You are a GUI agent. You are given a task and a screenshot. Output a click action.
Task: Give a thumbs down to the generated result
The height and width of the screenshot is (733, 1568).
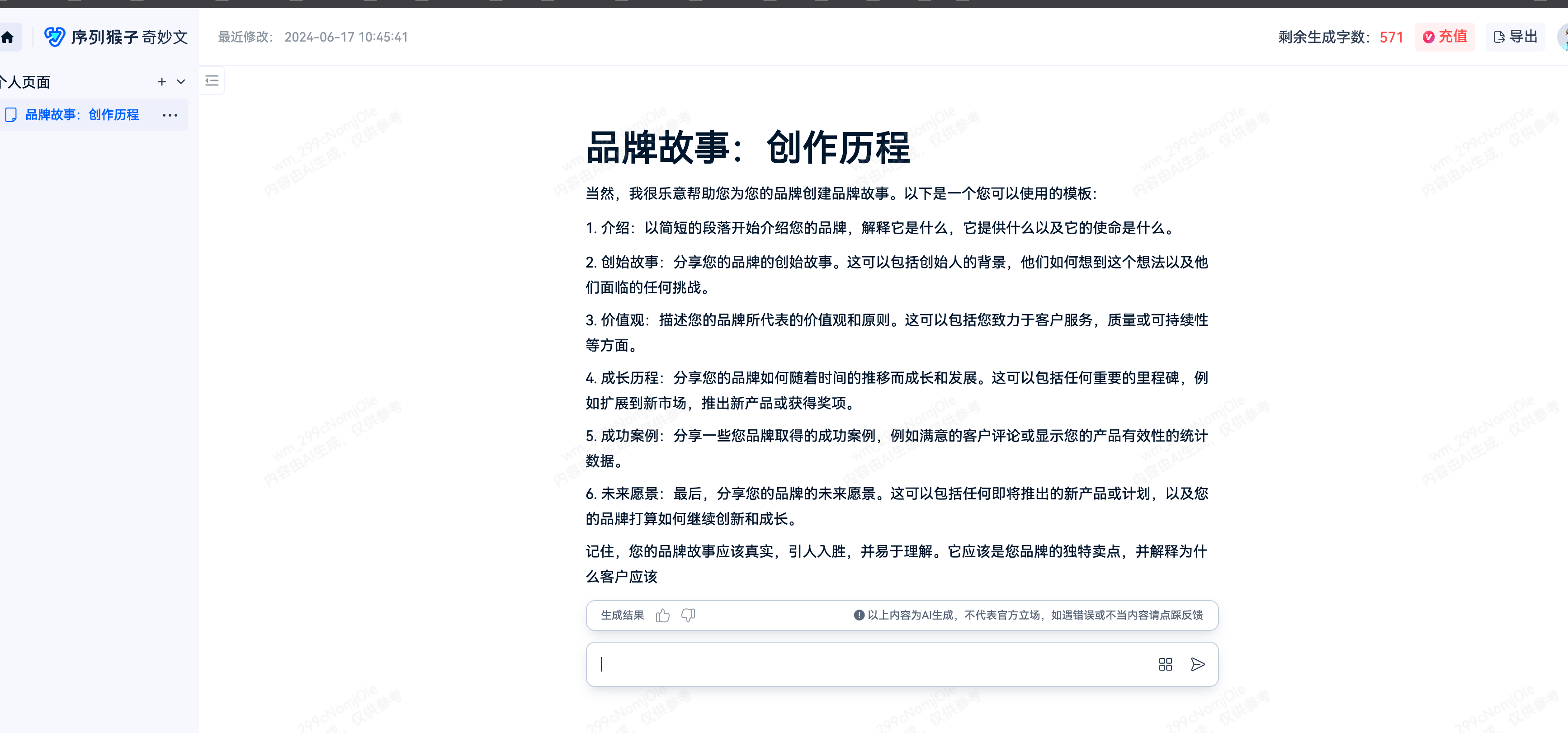tap(687, 616)
